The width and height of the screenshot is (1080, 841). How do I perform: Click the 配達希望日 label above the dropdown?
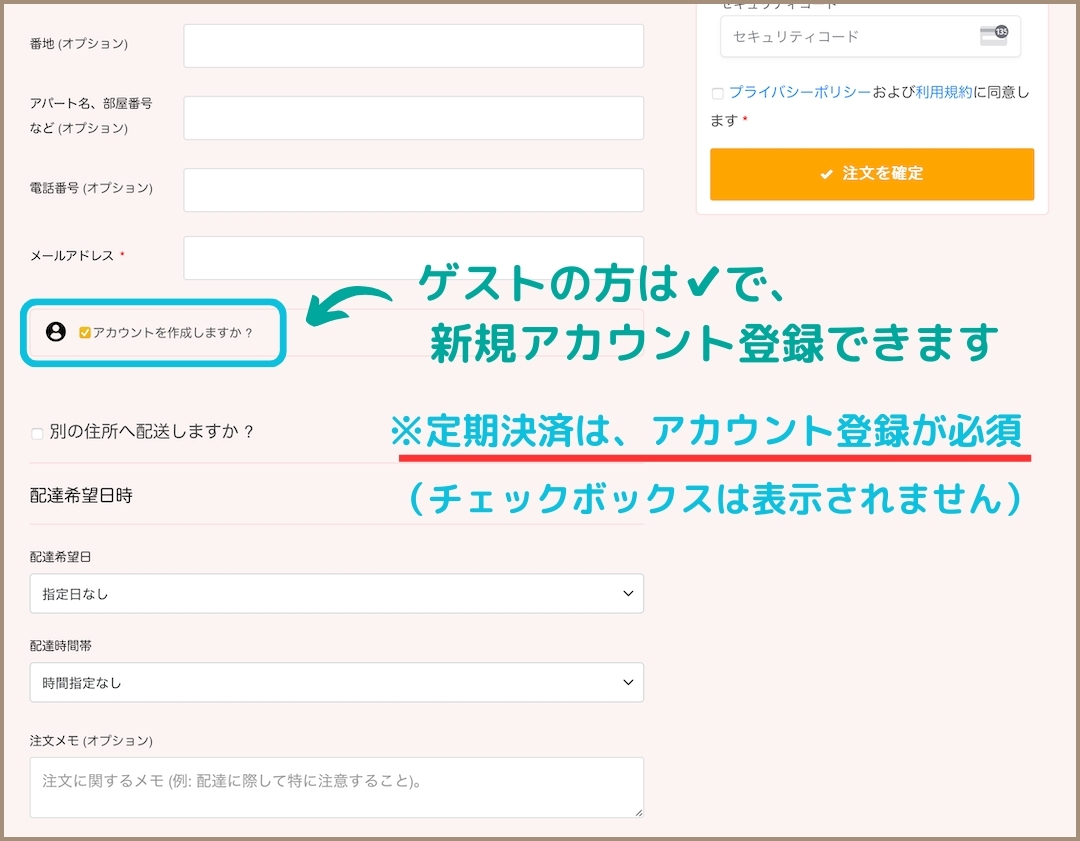tap(61, 557)
